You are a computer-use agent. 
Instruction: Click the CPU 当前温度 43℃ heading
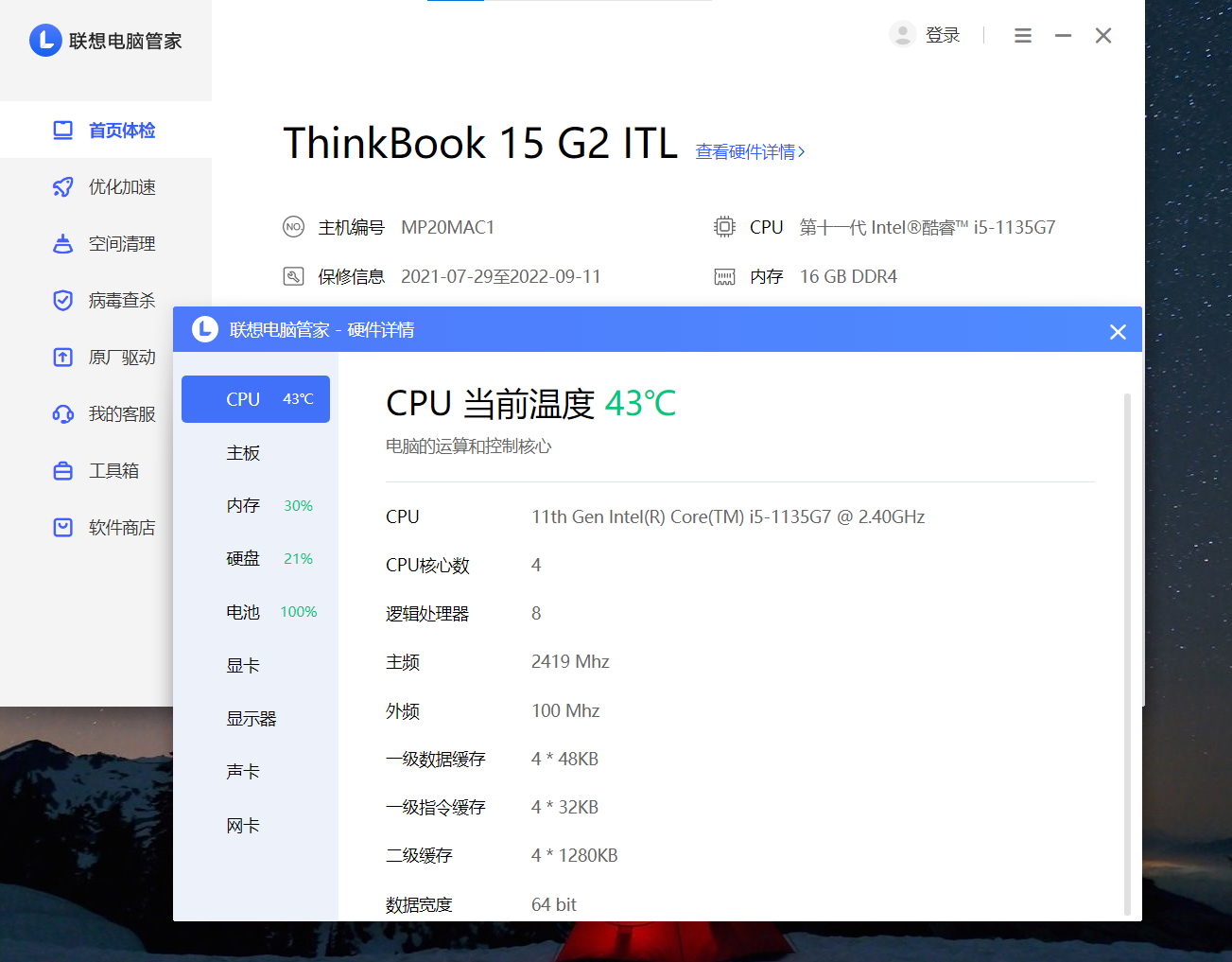coord(531,404)
